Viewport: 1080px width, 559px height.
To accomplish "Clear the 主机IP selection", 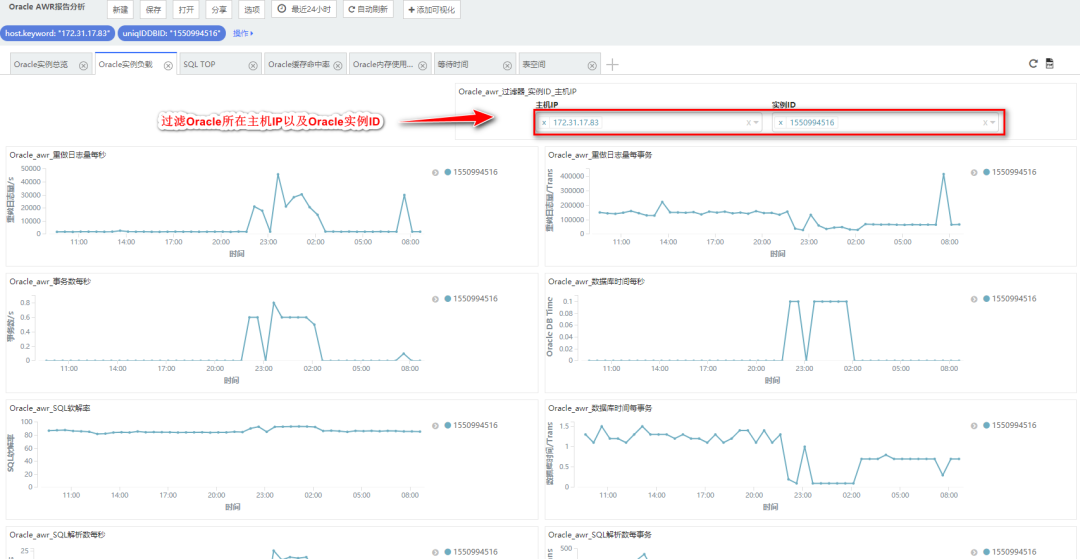I will (x=749, y=123).
